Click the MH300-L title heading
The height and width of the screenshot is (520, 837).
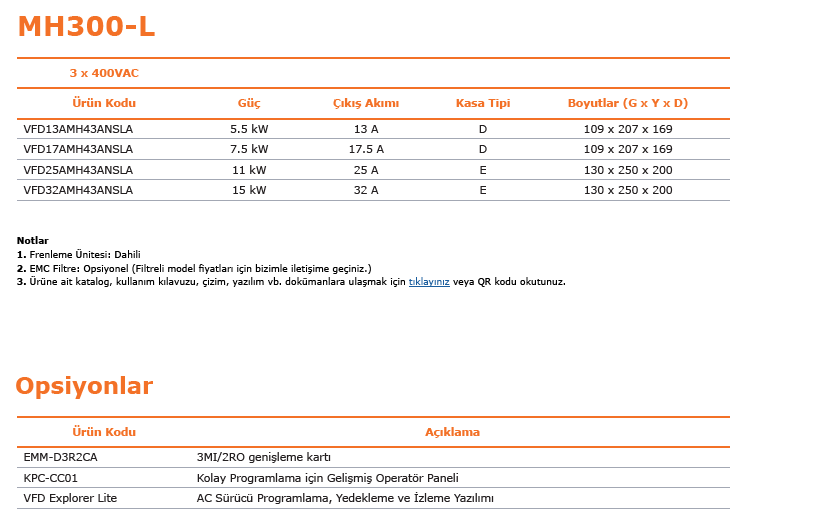tap(86, 26)
